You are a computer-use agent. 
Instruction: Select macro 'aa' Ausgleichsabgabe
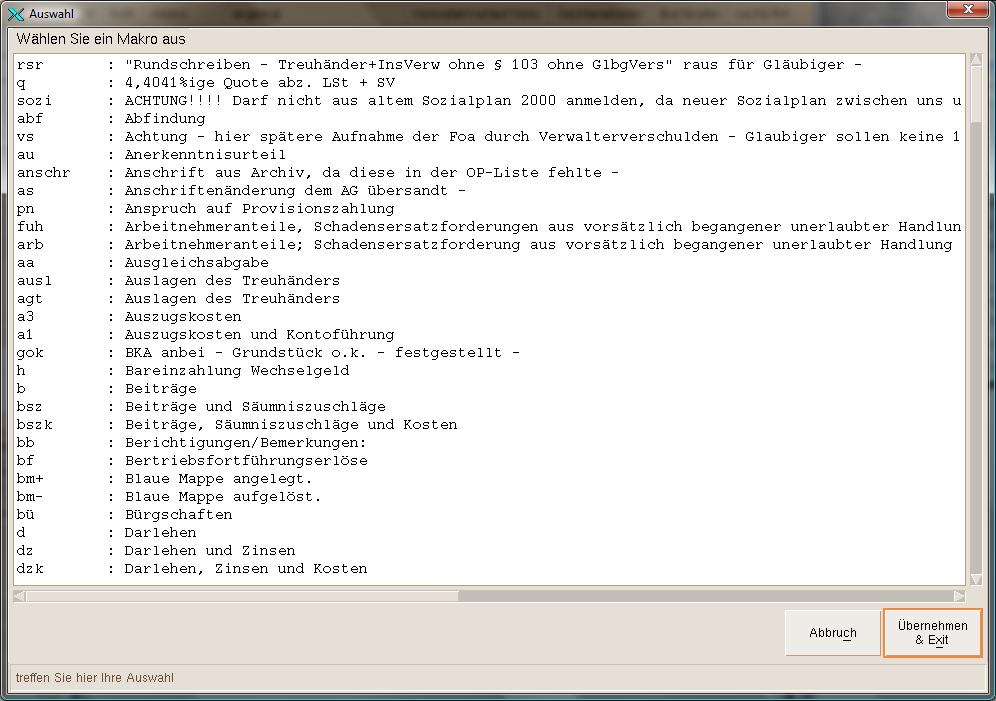pyautogui.click(x=489, y=262)
